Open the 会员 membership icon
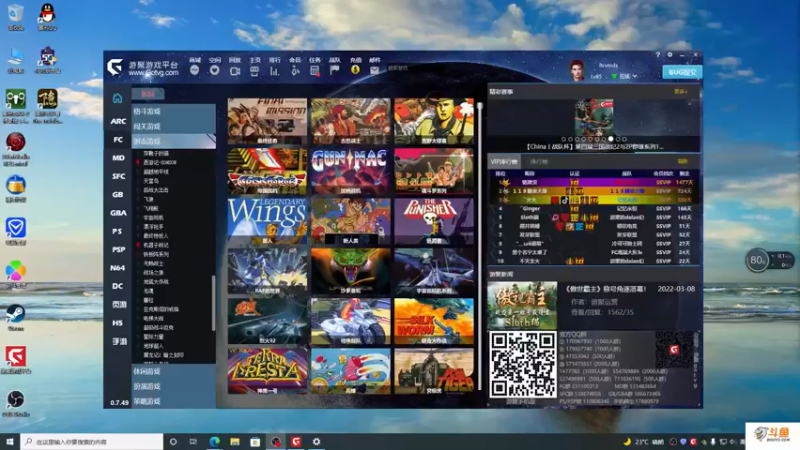 click(295, 71)
